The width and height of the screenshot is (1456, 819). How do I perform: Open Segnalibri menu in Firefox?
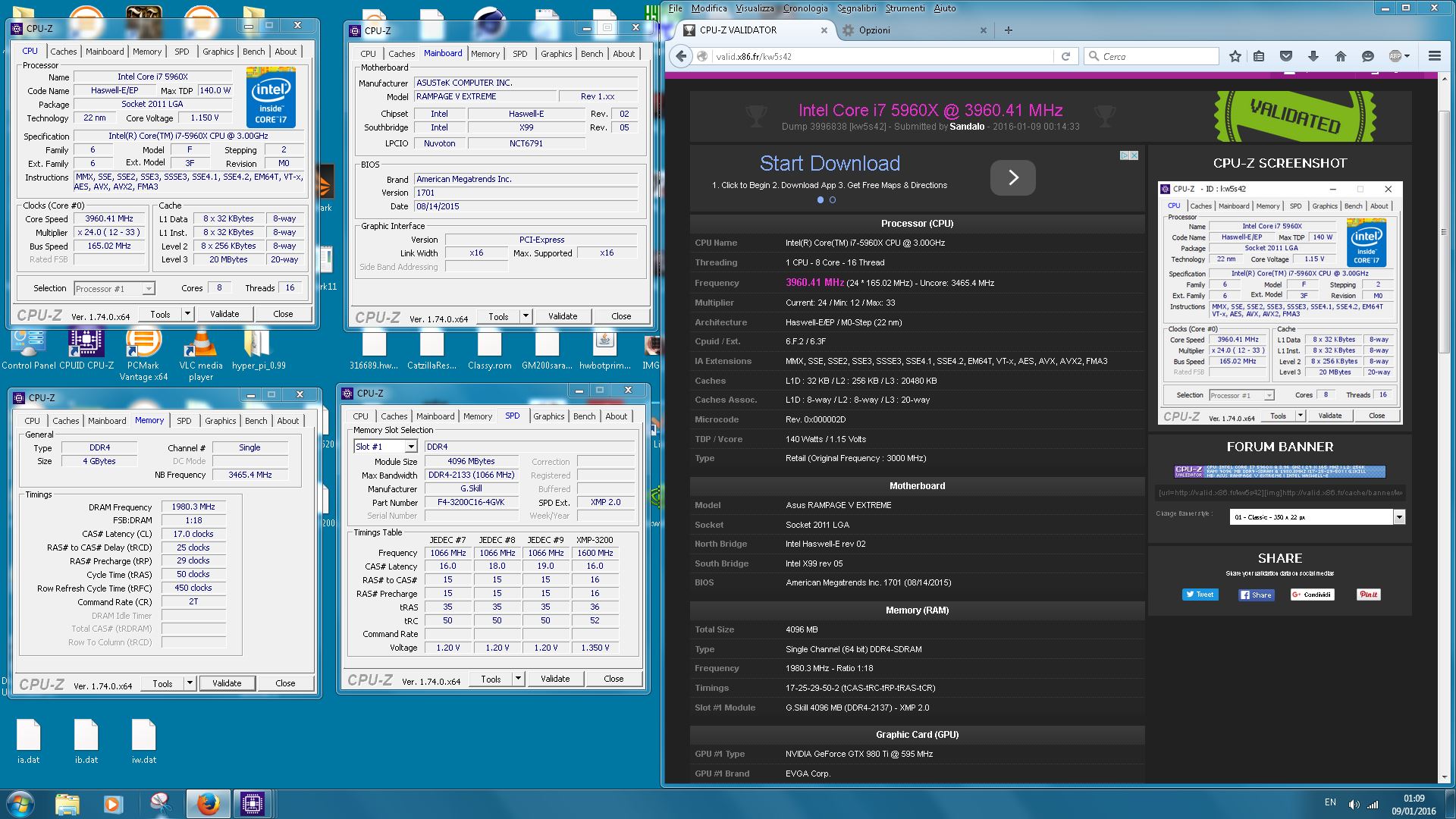pyautogui.click(x=857, y=8)
